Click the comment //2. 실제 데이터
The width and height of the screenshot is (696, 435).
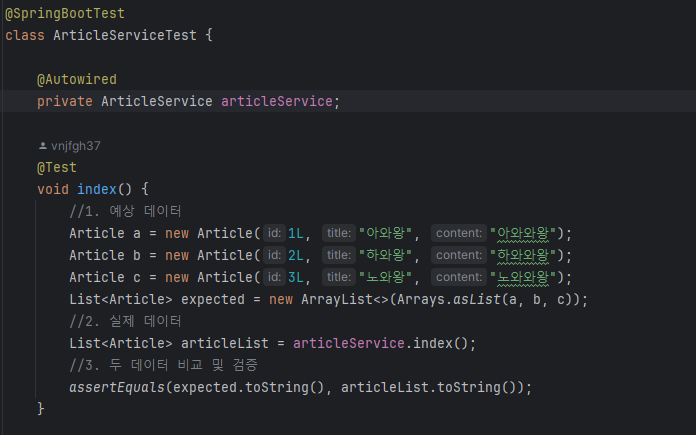click(125, 321)
